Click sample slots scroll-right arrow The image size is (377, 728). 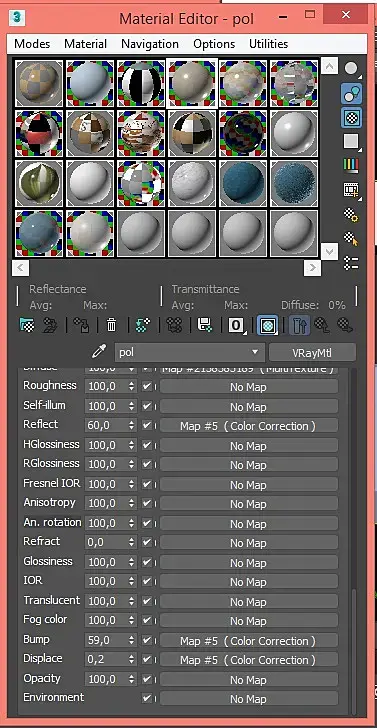312,267
